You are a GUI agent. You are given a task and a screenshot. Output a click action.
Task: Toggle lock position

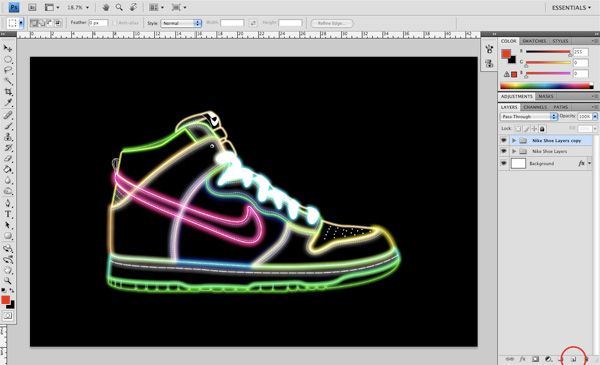[x=534, y=129]
